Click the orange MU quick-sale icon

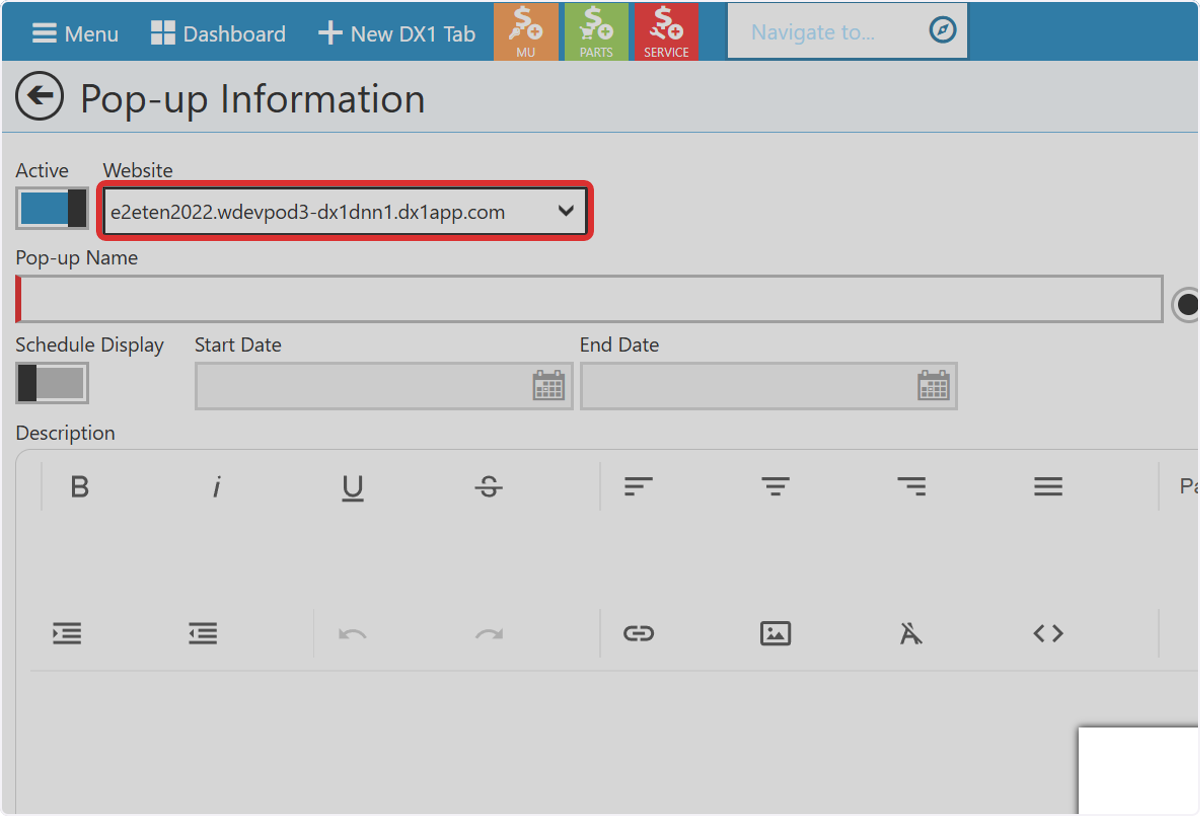526,32
